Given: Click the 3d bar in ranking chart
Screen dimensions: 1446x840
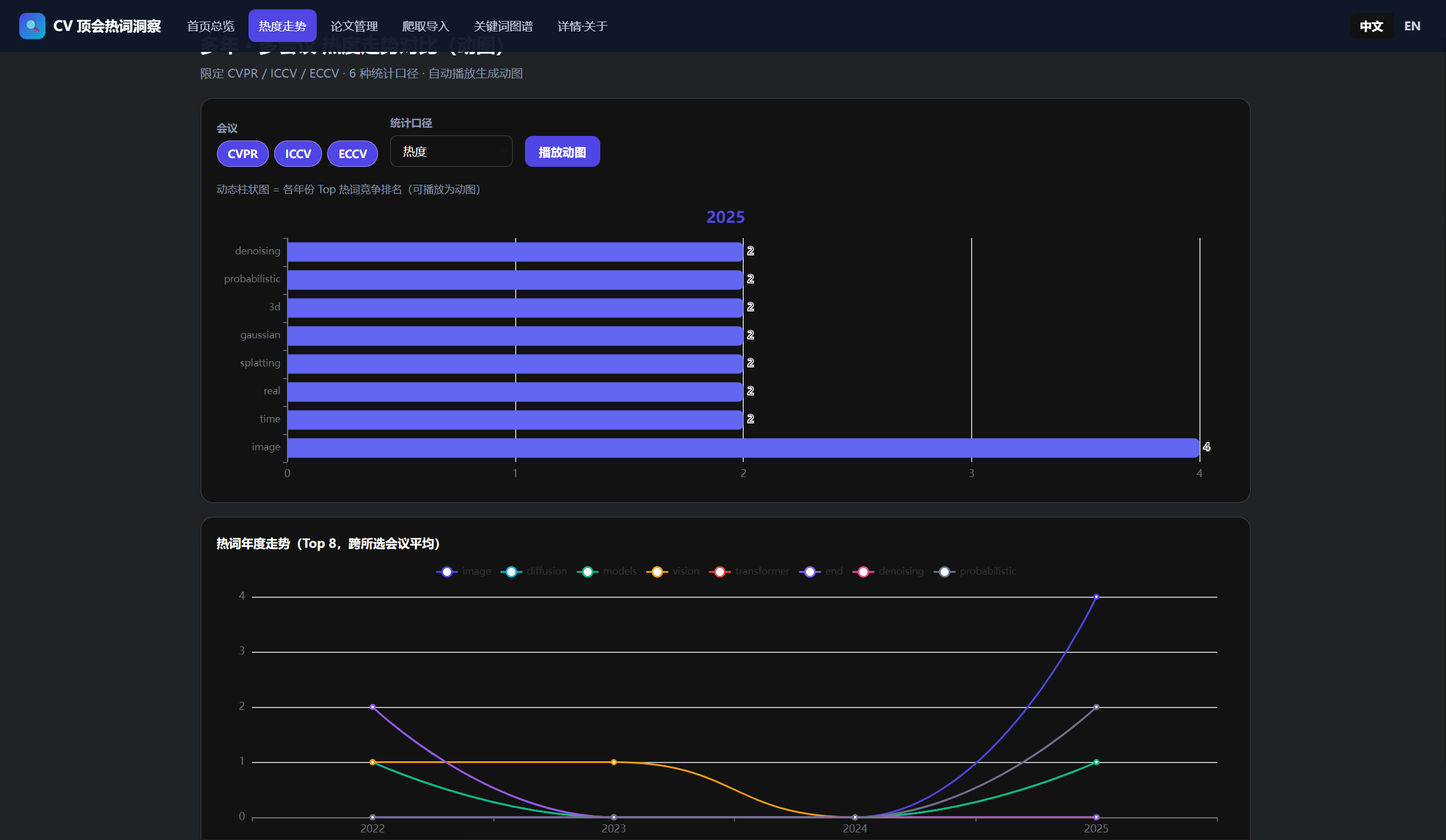Looking at the screenshot, I should click(x=515, y=307).
